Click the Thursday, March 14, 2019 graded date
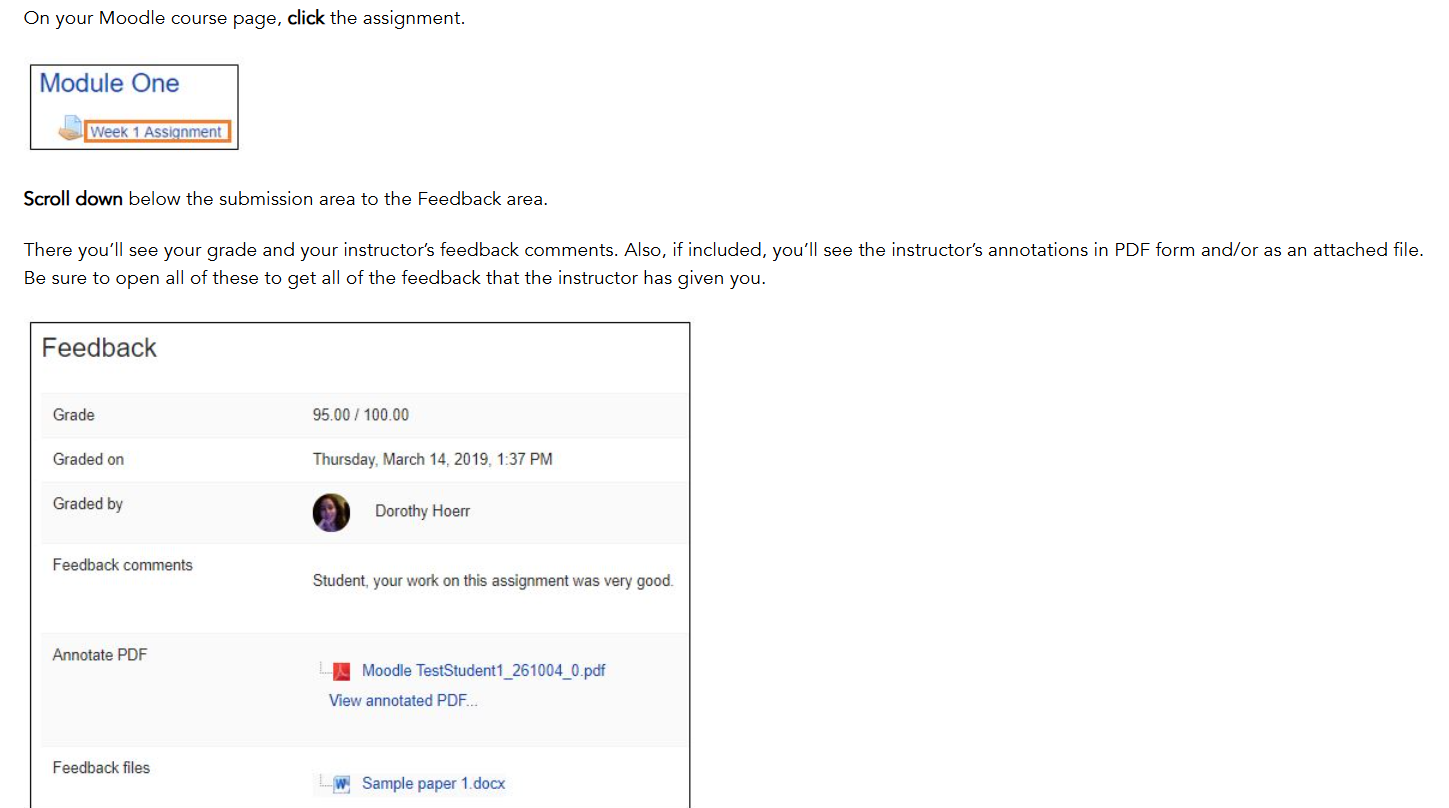The image size is (1449, 808). coord(432,460)
